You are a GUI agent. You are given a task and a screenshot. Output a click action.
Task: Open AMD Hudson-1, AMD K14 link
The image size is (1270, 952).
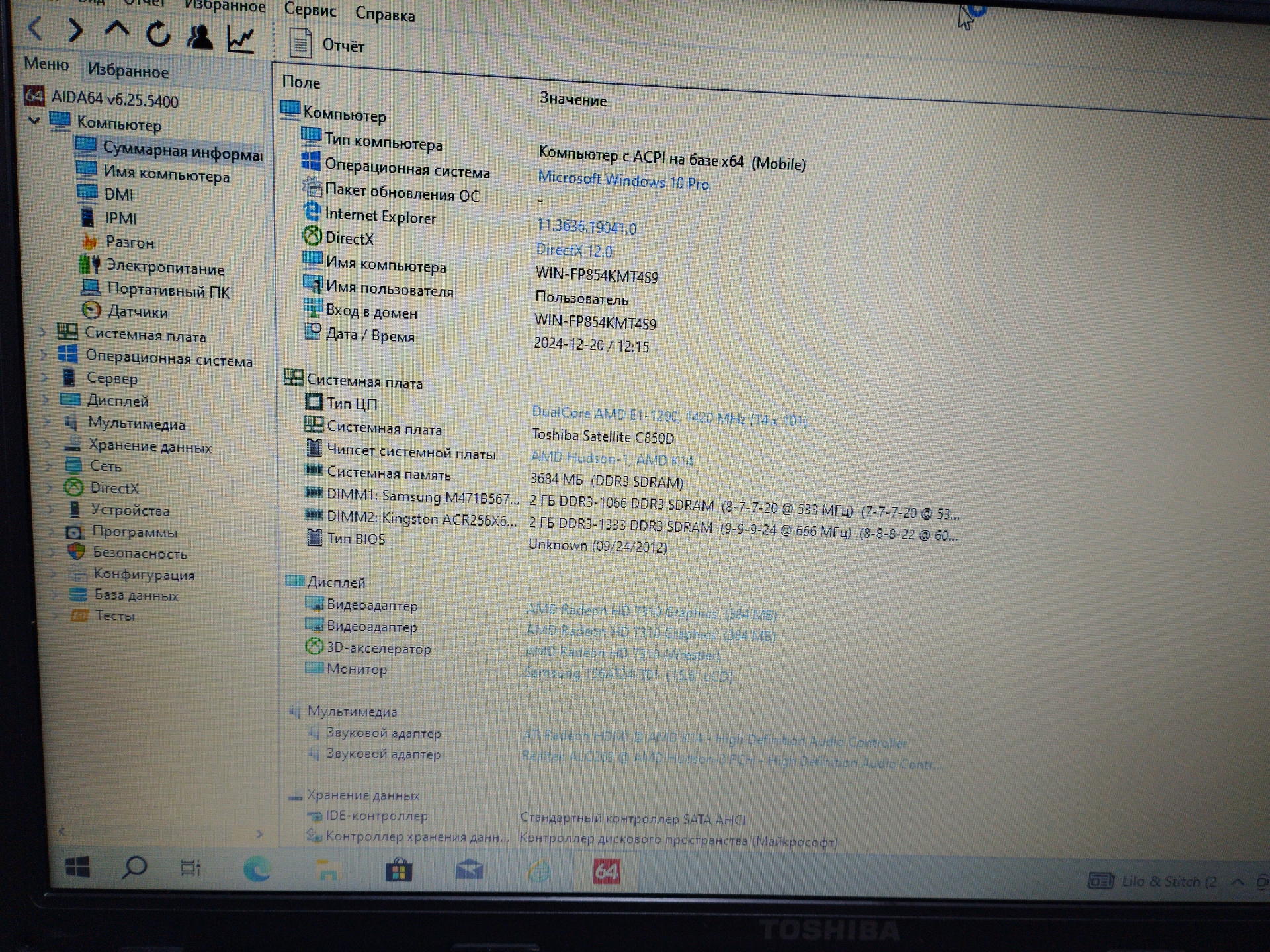612,458
